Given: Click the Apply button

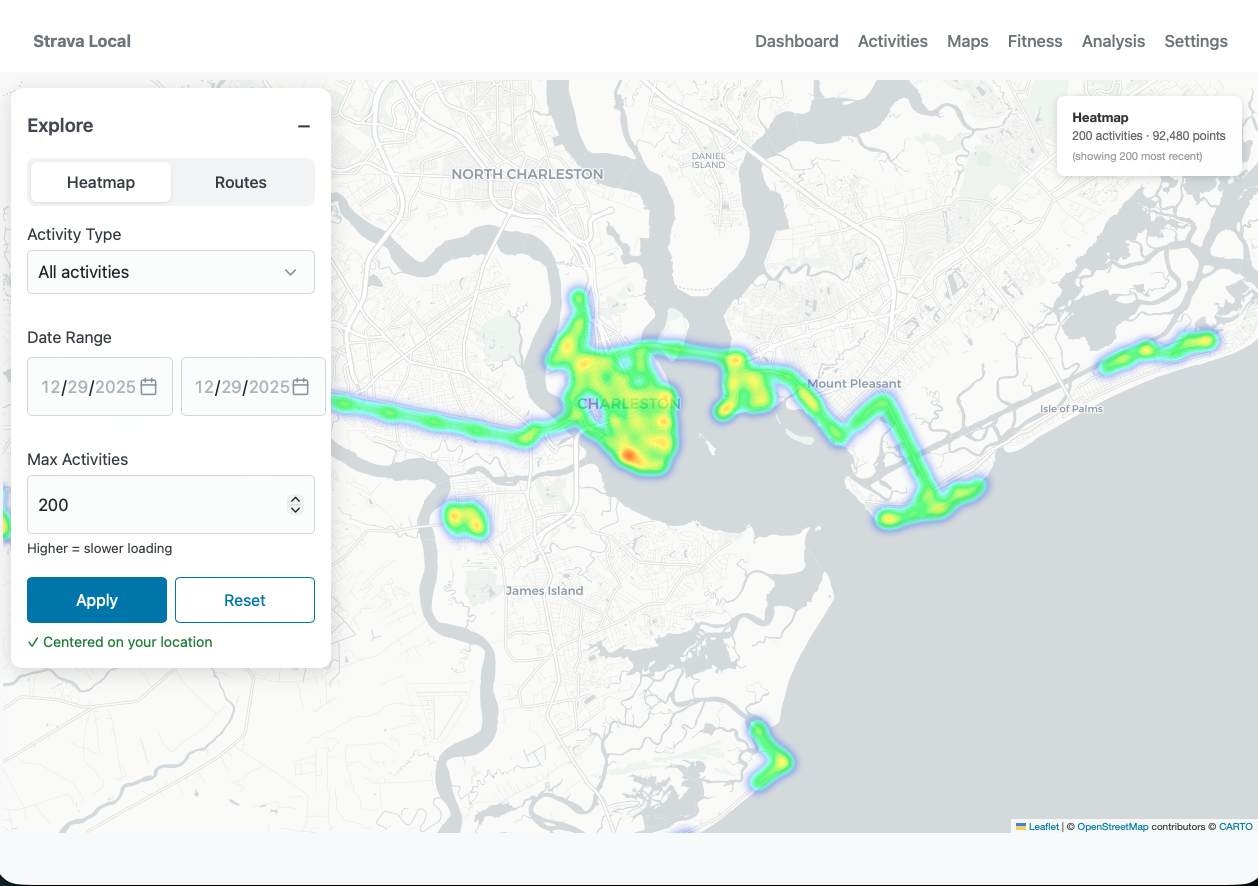Looking at the screenshot, I should (96, 600).
